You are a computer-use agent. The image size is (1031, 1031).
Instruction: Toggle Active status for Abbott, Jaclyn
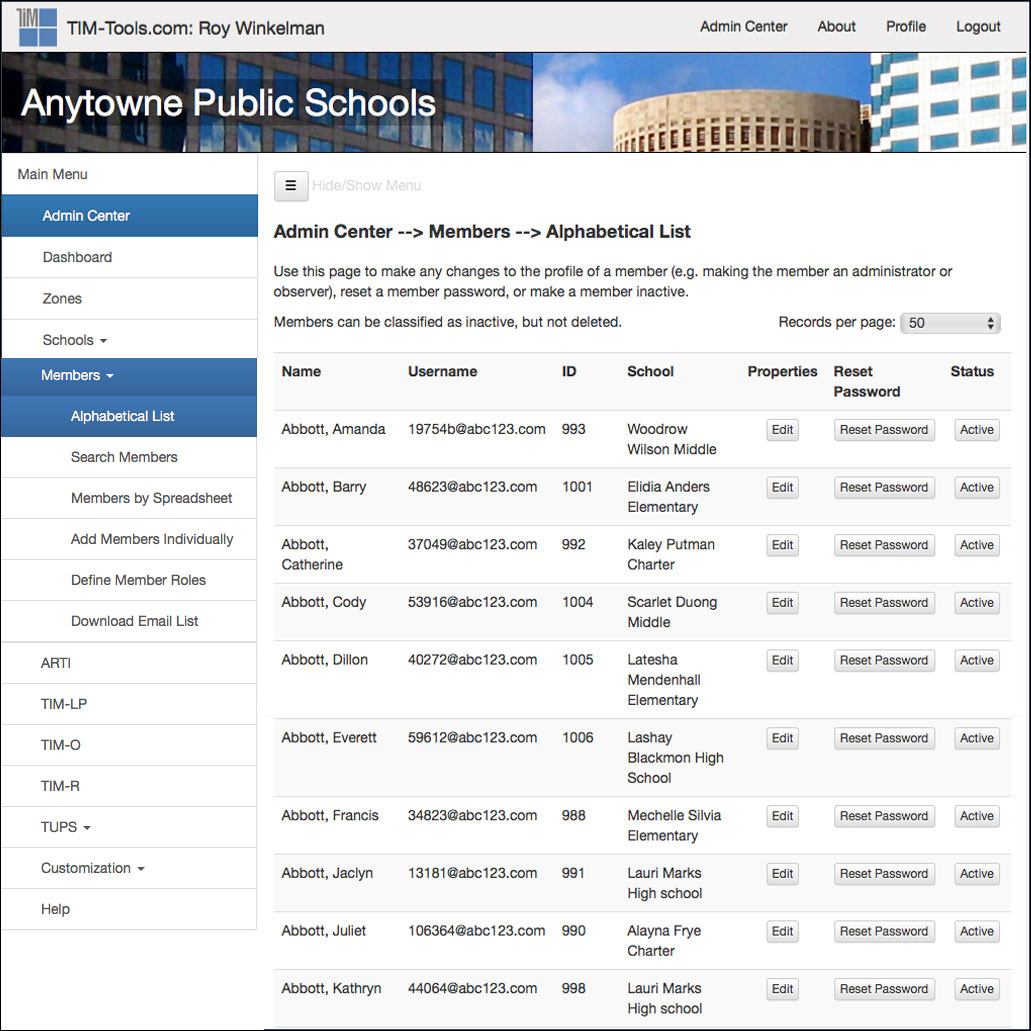point(976,874)
